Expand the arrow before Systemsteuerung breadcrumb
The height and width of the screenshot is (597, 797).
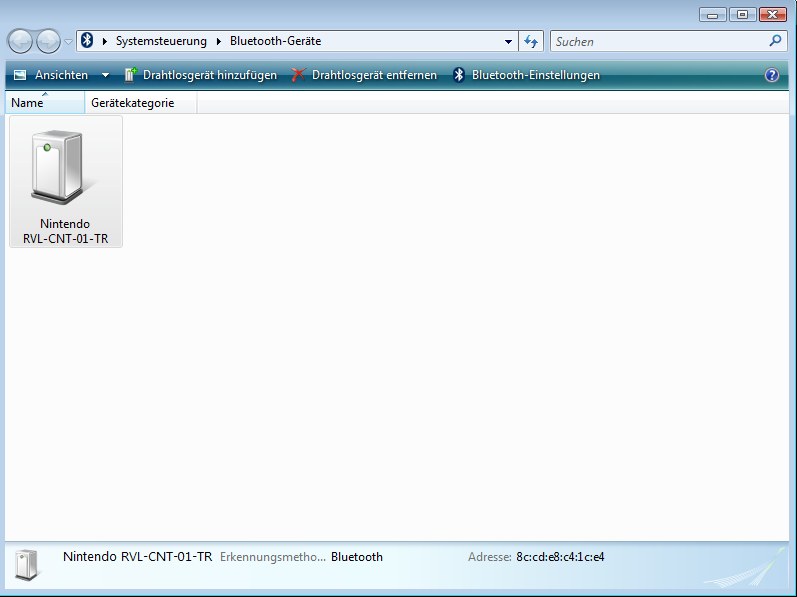tap(105, 41)
